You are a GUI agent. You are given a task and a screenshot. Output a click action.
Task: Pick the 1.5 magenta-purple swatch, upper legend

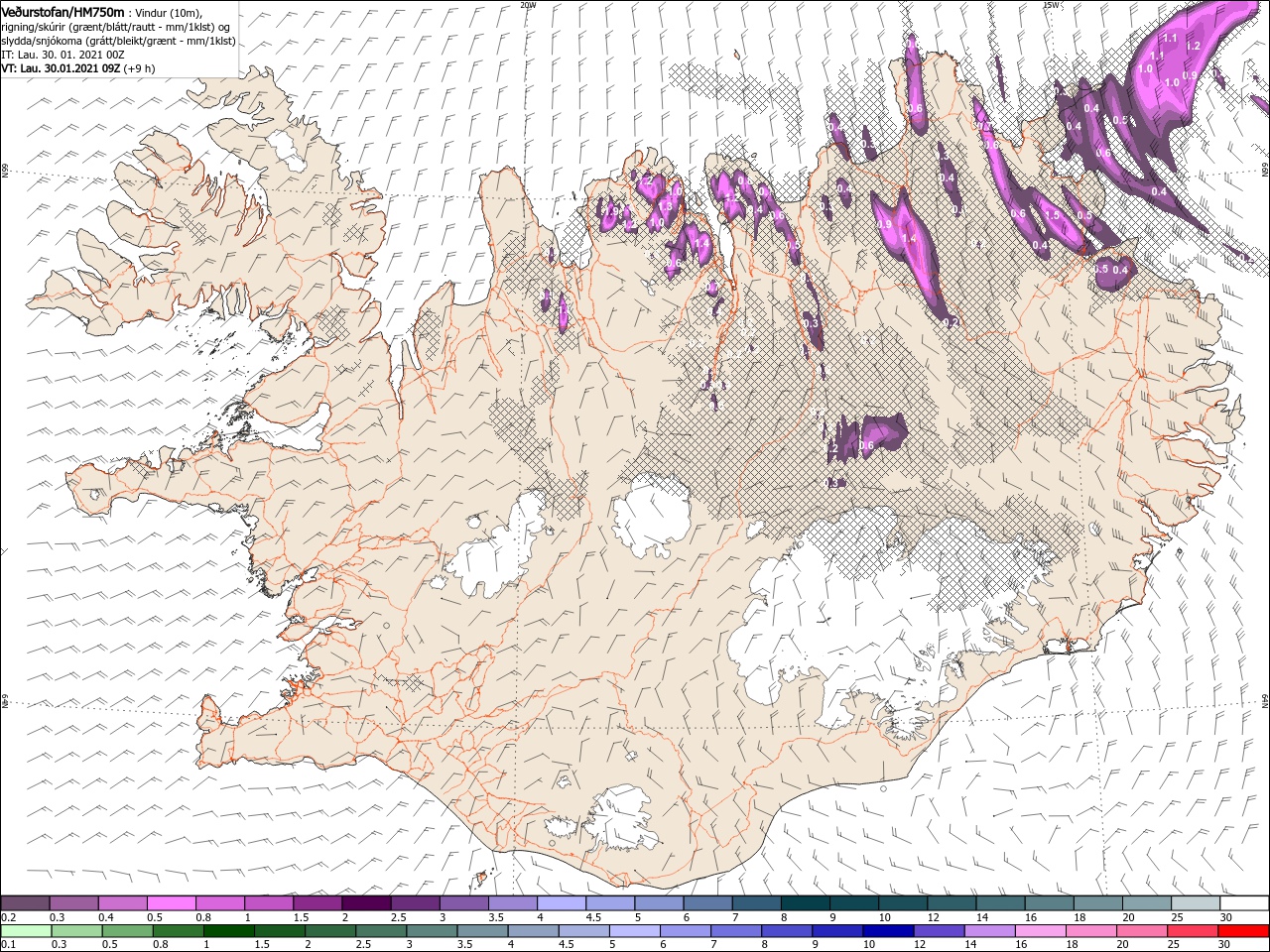(x=317, y=903)
